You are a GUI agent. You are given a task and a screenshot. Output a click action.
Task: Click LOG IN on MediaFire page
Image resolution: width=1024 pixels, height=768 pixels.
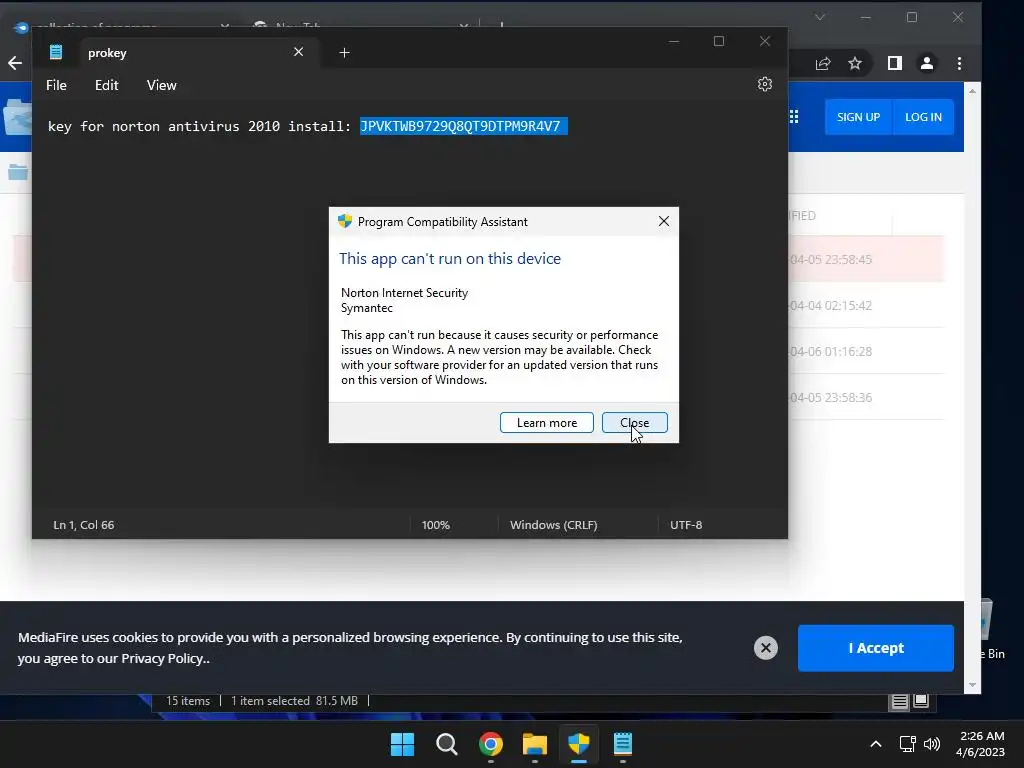tap(923, 117)
